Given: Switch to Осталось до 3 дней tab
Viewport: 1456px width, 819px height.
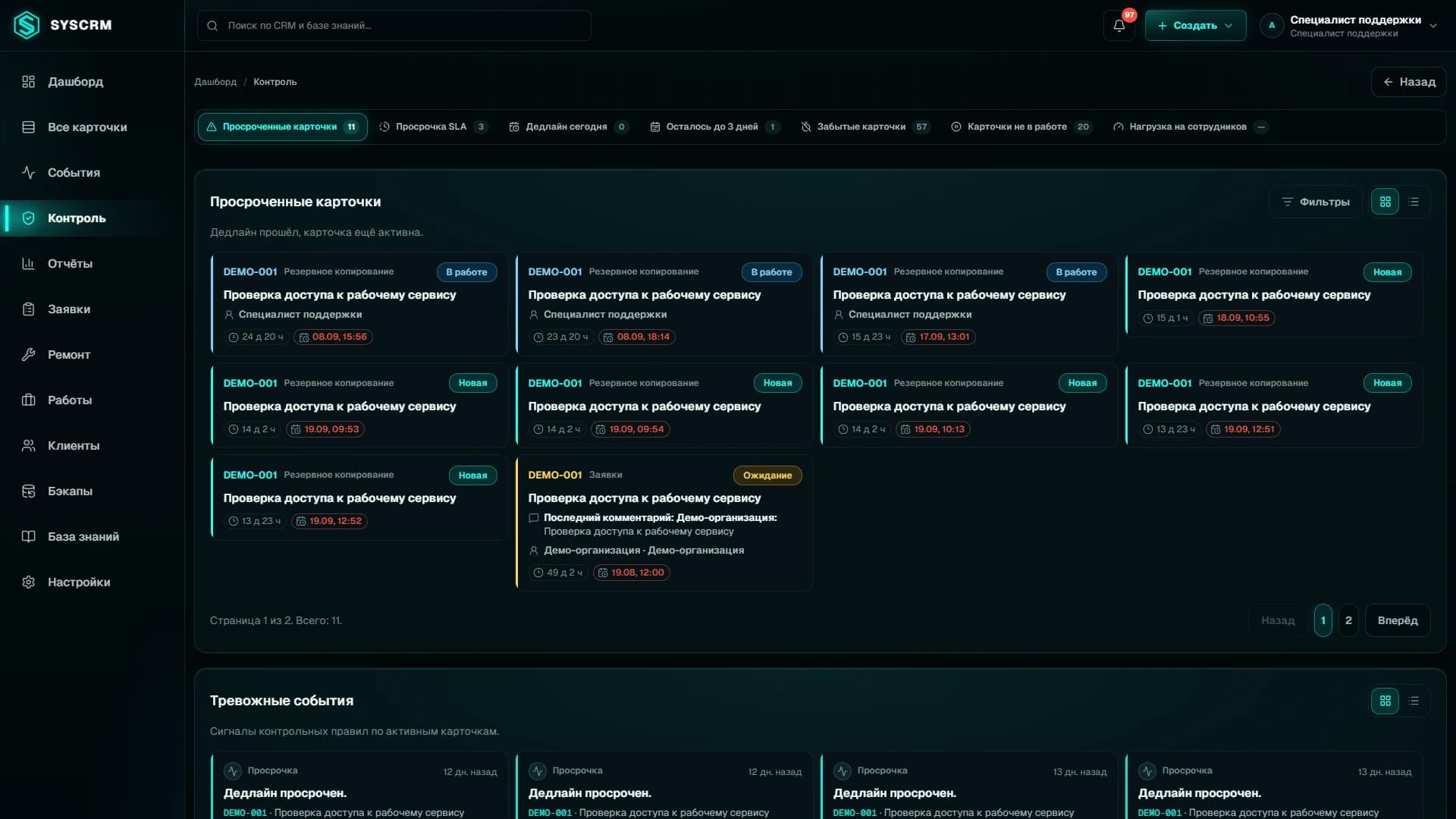Looking at the screenshot, I should tap(714, 127).
